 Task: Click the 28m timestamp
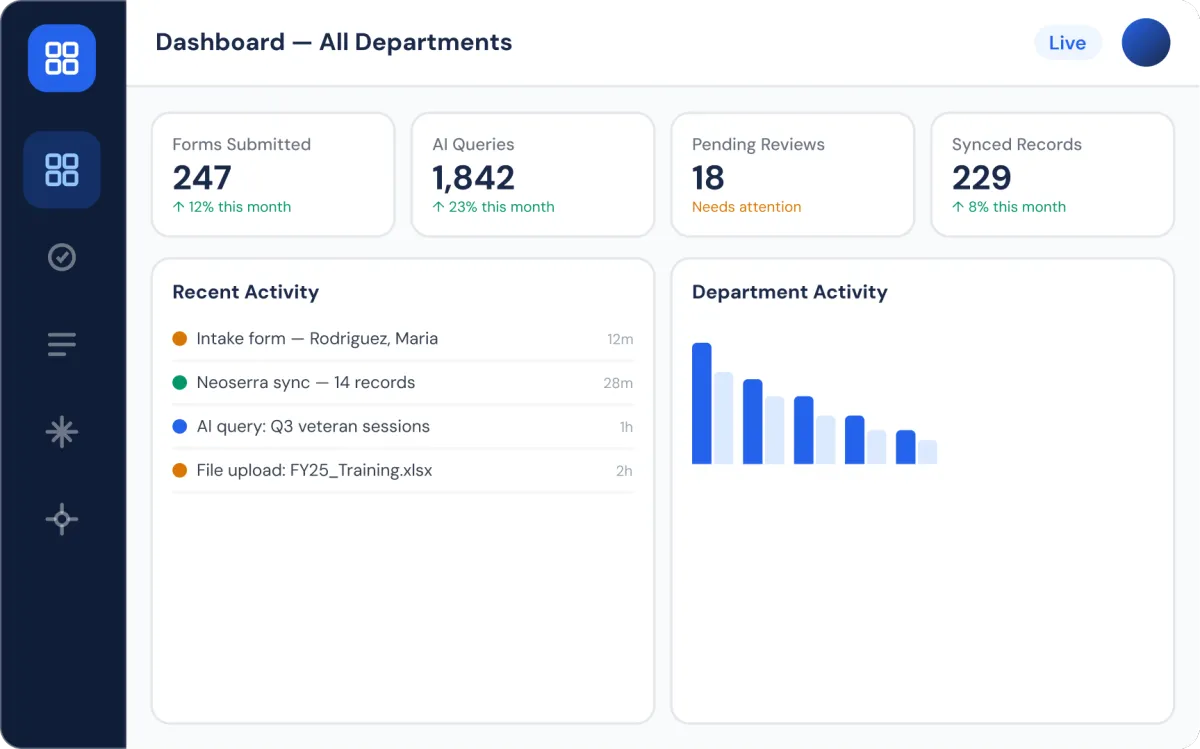[x=618, y=383]
